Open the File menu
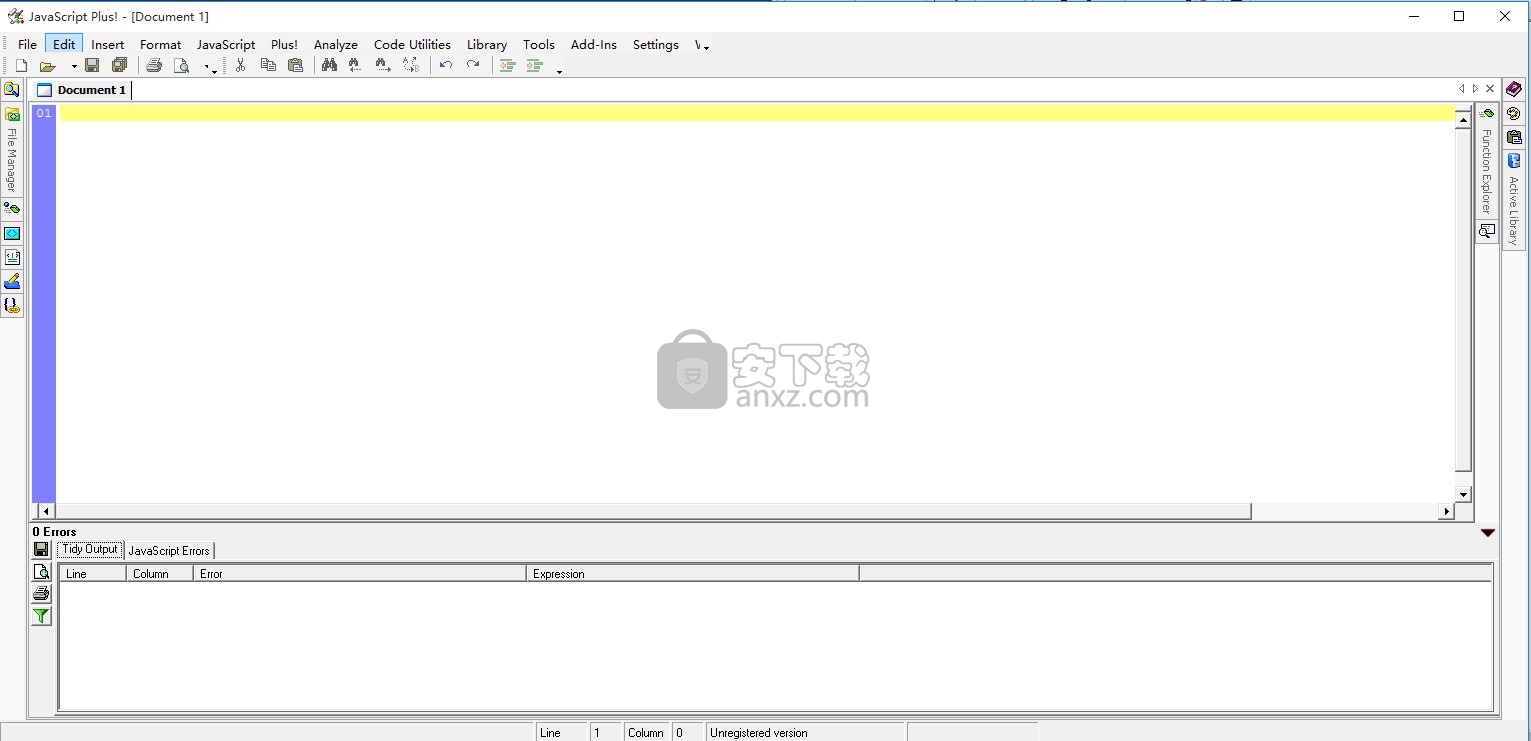The image size is (1531, 741). click(27, 44)
